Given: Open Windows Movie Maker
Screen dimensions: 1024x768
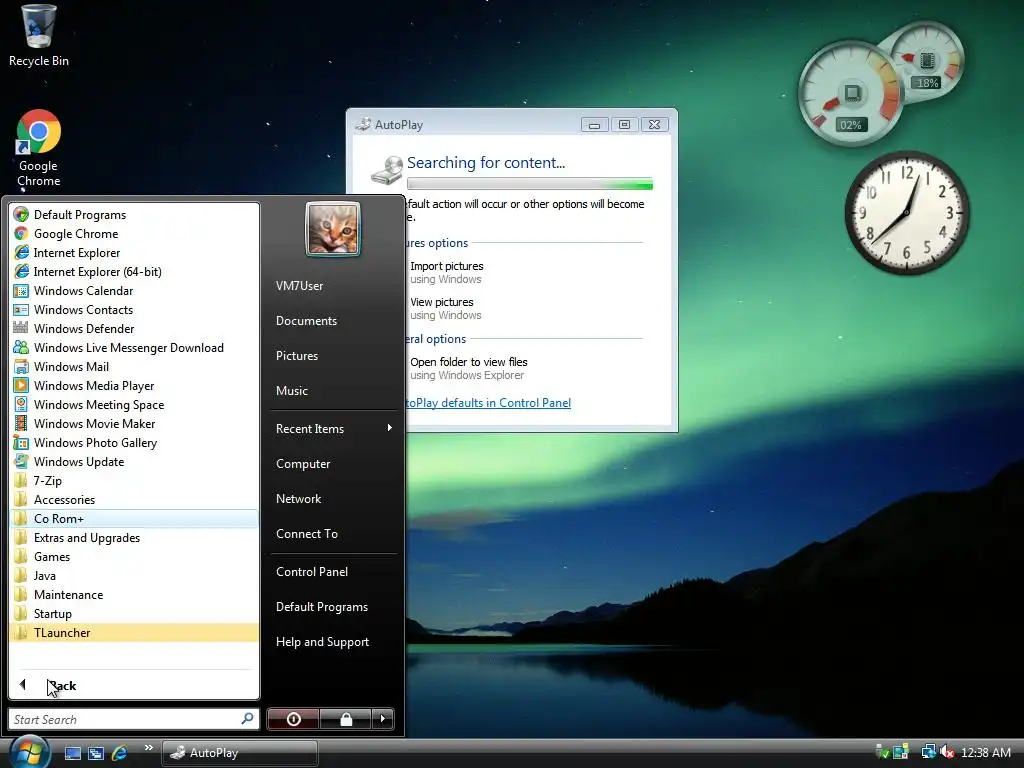Looking at the screenshot, I should coord(135,423).
